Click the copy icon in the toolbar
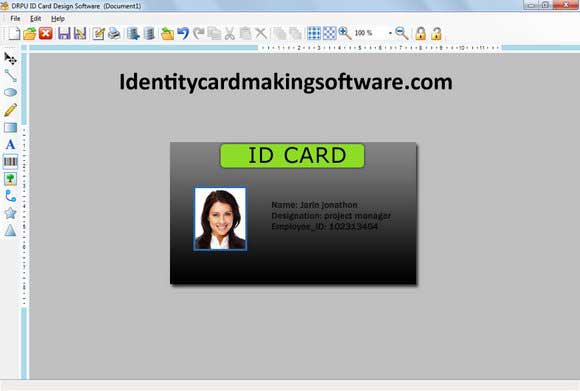 (x=214, y=33)
